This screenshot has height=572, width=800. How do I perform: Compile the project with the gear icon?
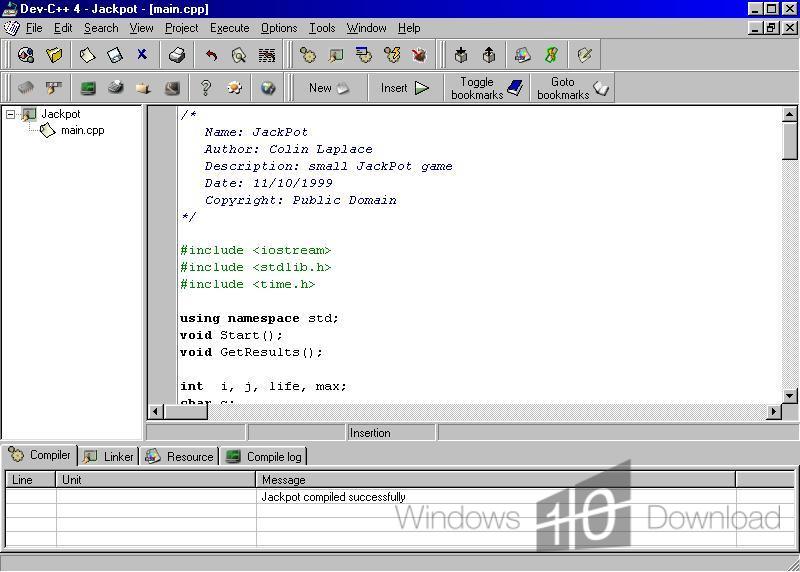coord(308,55)
